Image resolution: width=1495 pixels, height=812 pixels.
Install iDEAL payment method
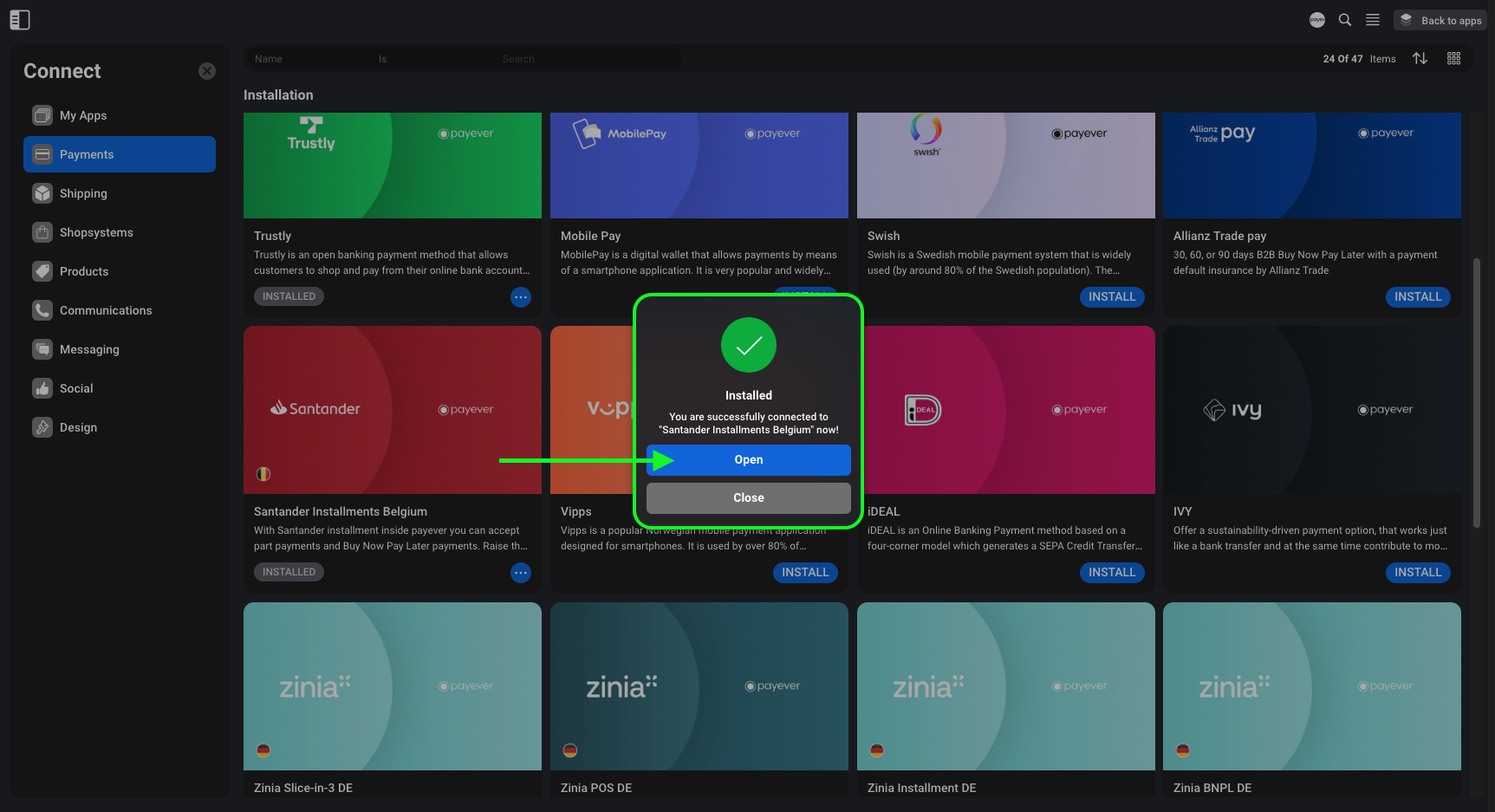1112,573
